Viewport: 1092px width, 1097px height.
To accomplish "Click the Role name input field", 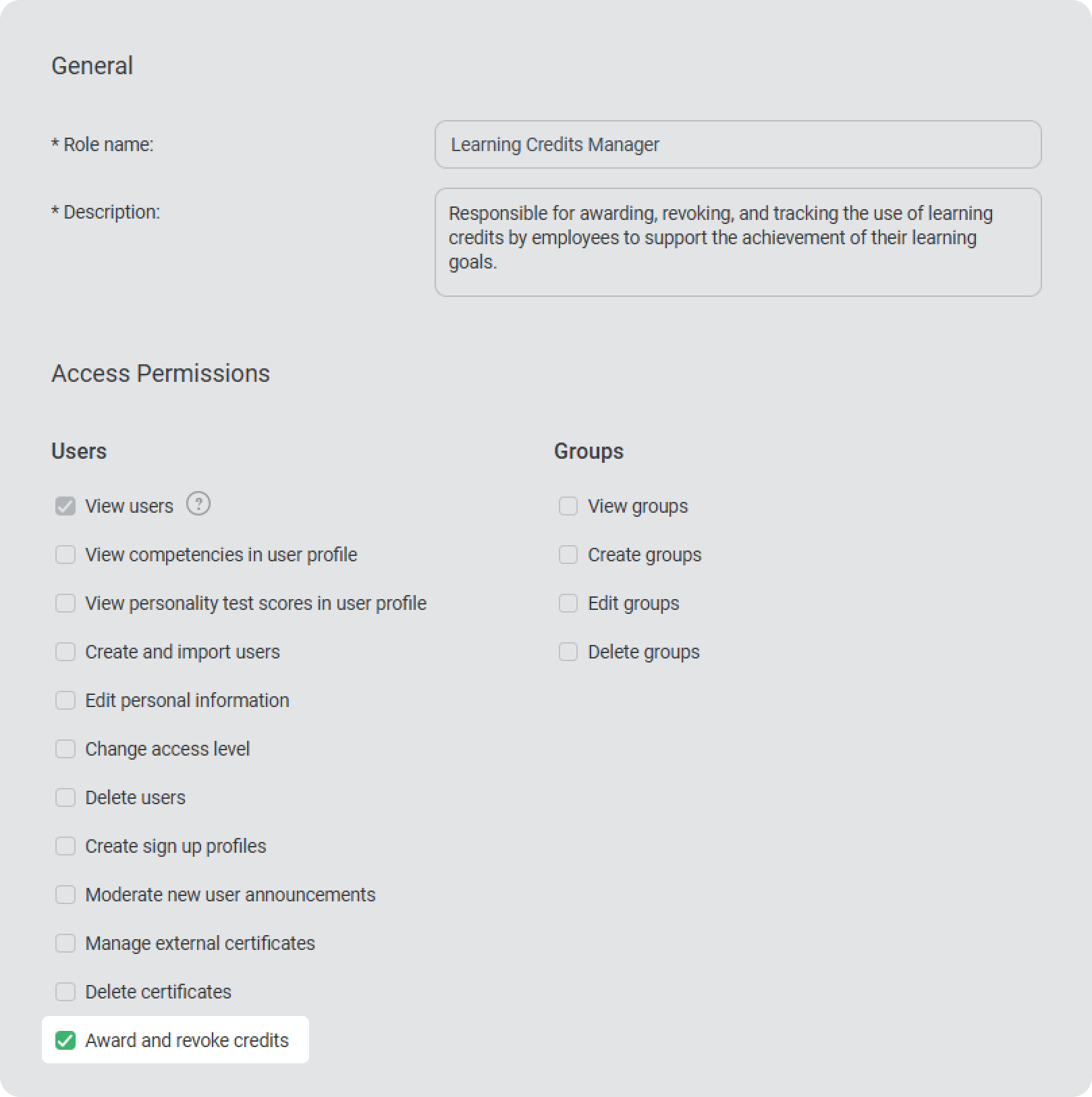I will click(x=738, y=144).
